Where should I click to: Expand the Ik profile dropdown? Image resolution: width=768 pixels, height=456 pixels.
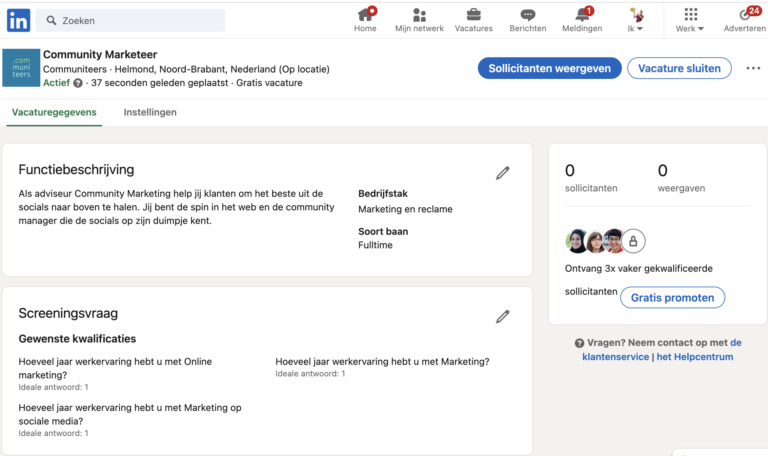pos(635,20)
